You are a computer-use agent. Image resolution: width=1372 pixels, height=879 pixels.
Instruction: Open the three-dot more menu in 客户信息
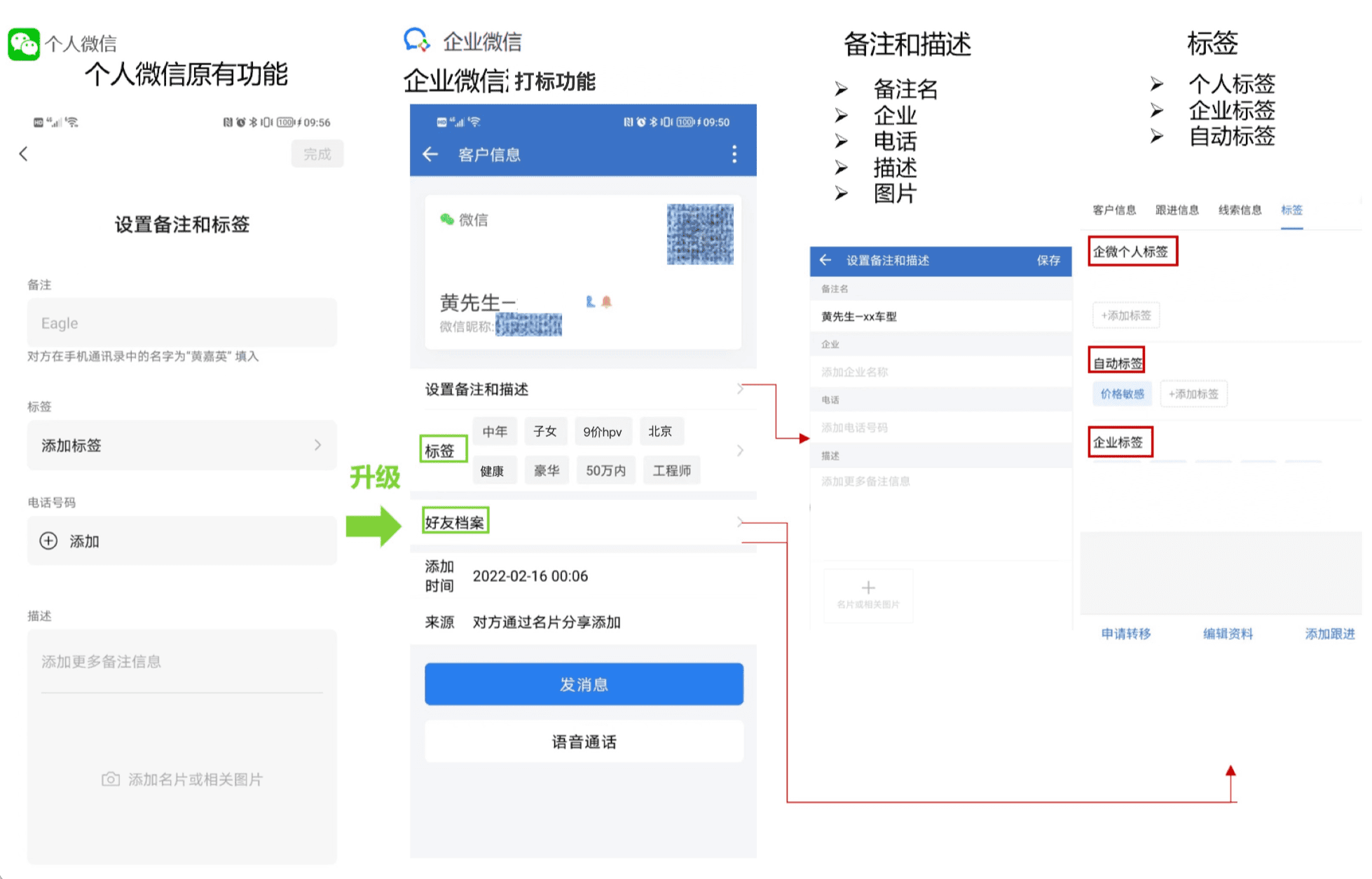(x=734, y=154)
